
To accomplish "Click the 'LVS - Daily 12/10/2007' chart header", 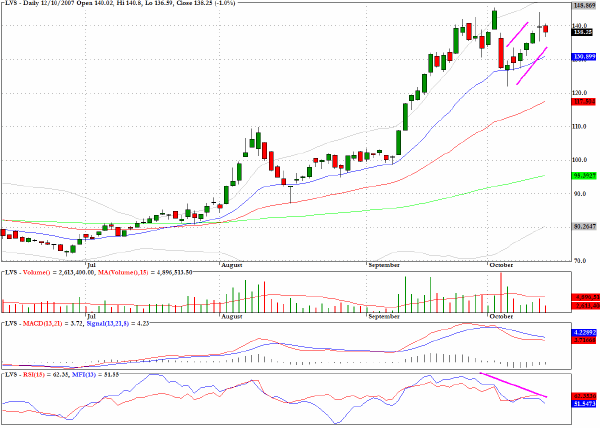I will click(x=42, y=3).
